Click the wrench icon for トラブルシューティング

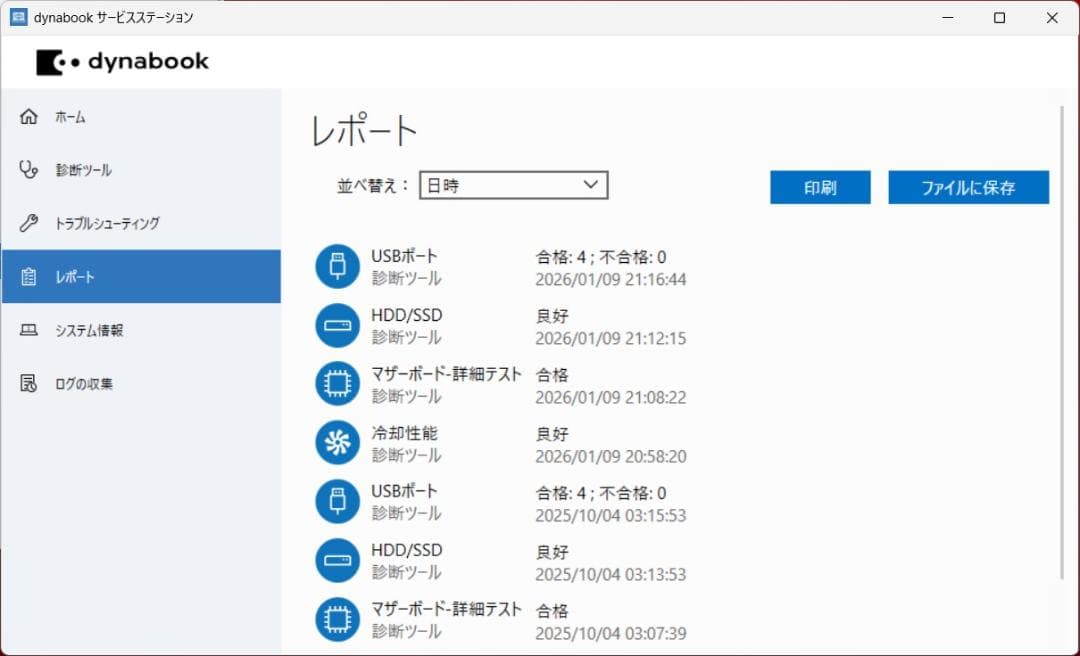coord(27,223)
